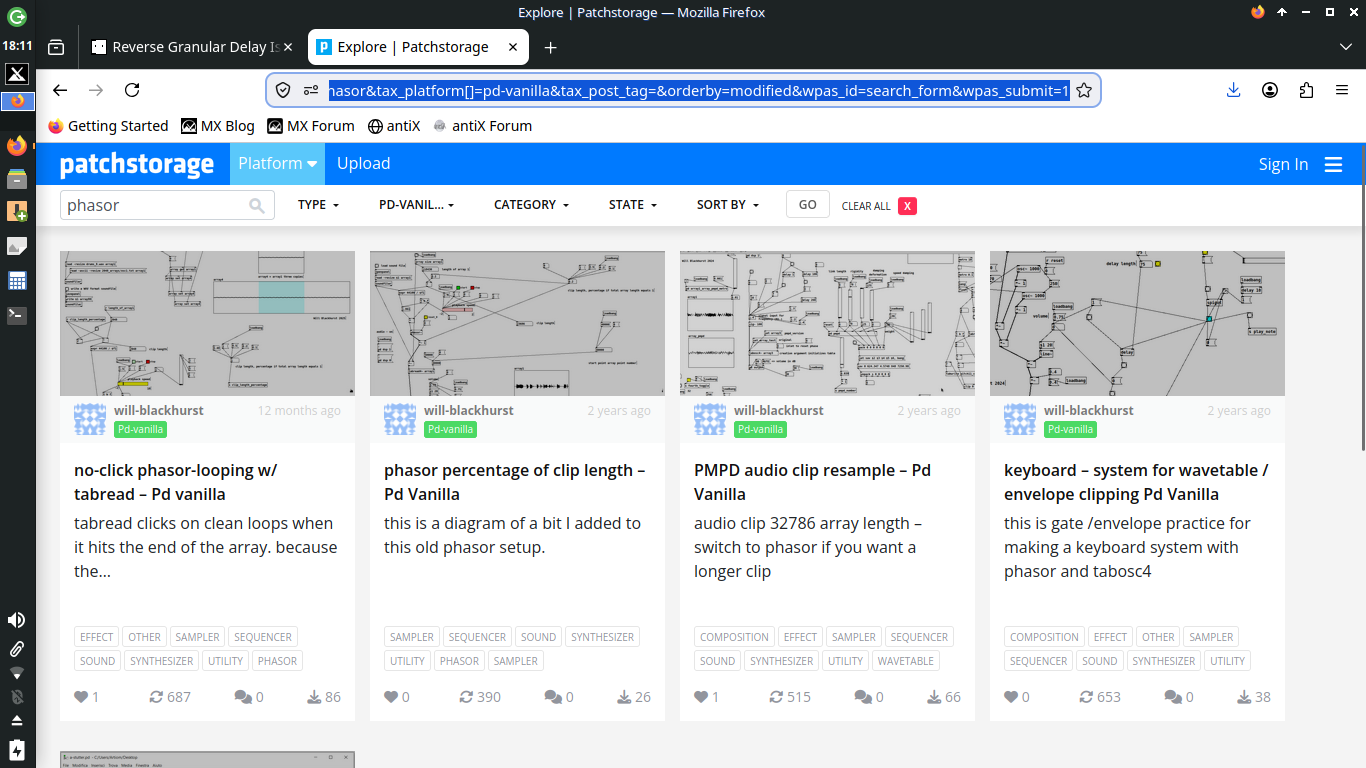Click the Firefox back arrow button
This screenshot has height=768, width=1366.
[x=60, y=90]
